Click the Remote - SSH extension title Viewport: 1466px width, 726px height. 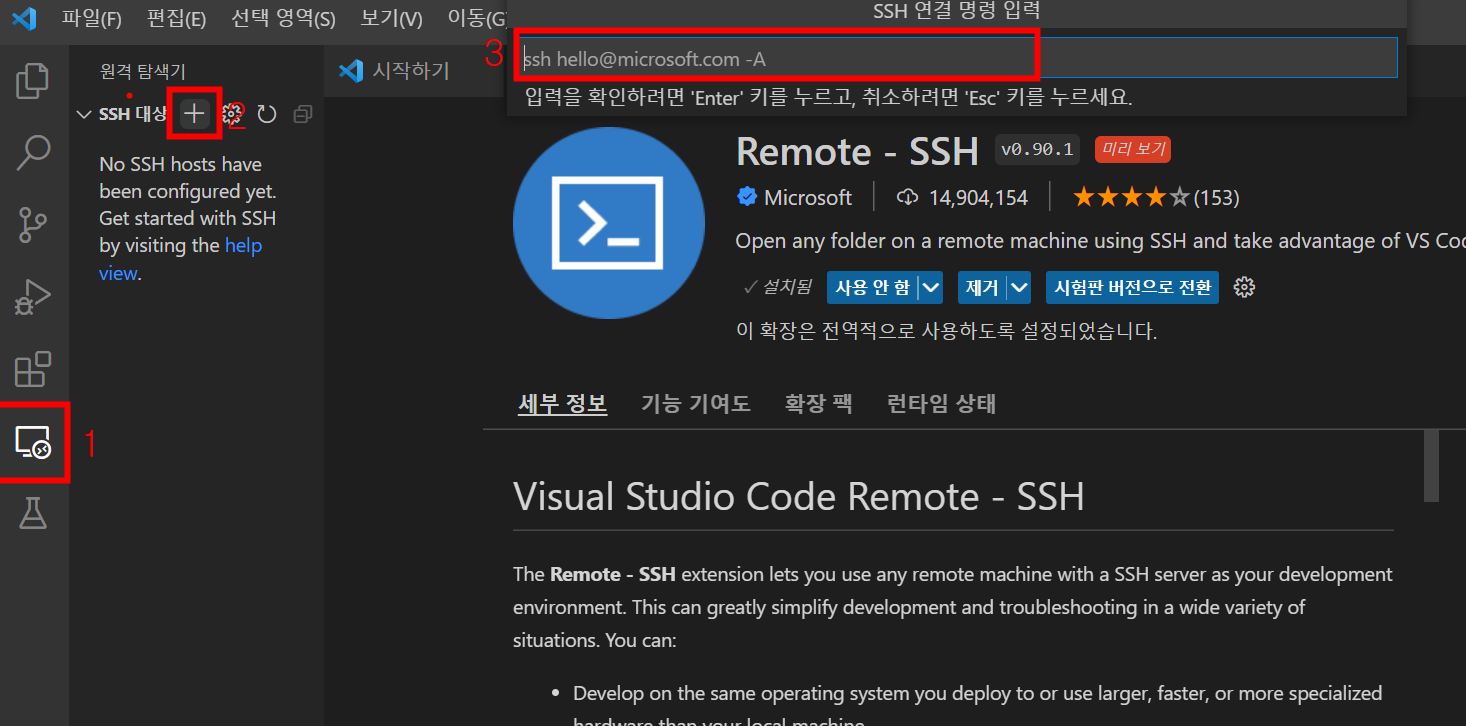857,151
